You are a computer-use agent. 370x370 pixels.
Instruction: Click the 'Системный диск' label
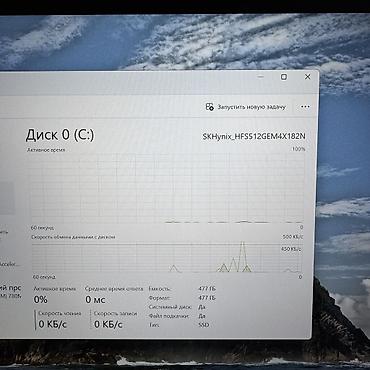pyautogui.click(x=170, y=307)
